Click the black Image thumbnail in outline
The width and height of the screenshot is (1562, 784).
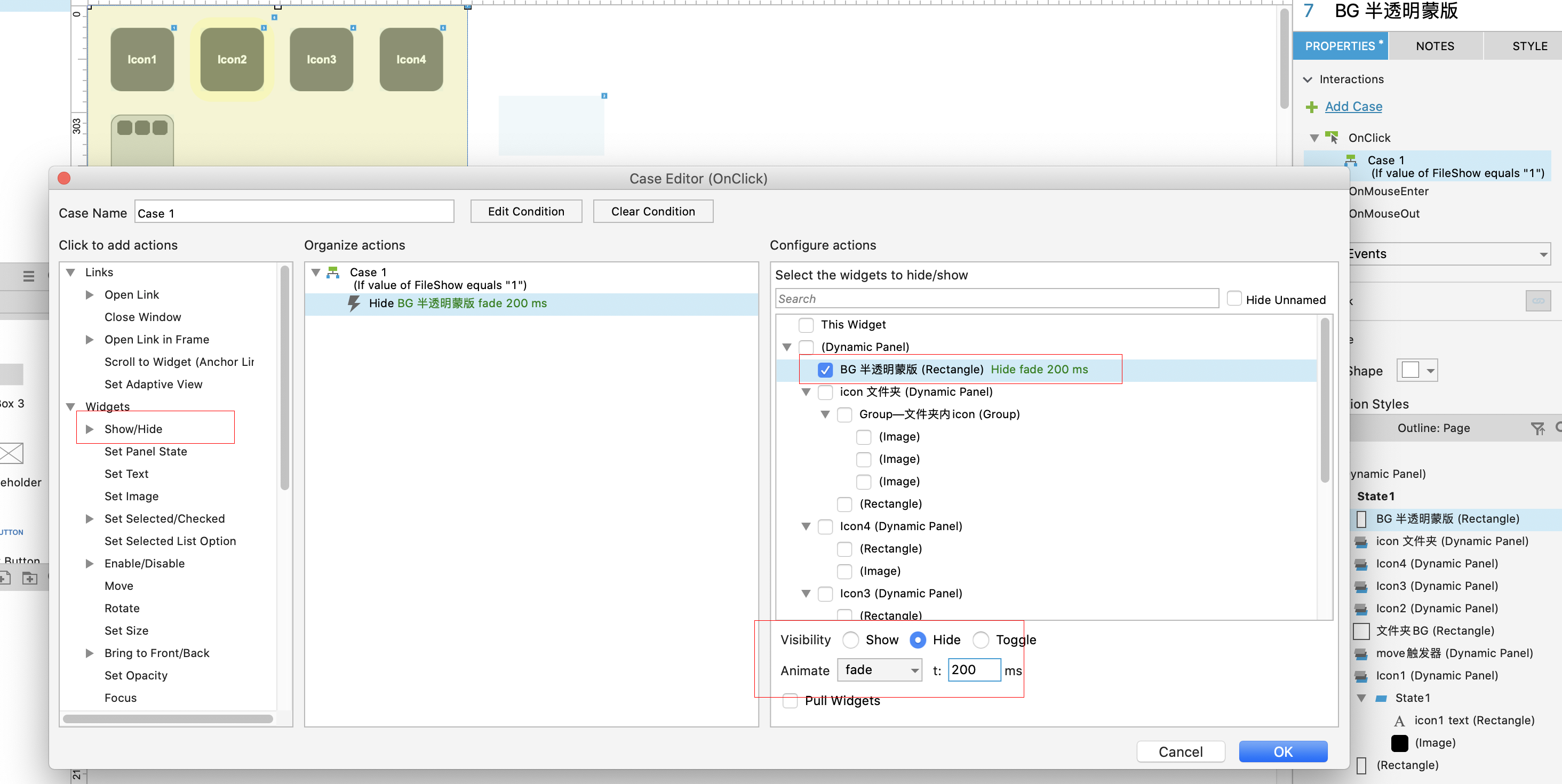click(x=1399, y=743)
